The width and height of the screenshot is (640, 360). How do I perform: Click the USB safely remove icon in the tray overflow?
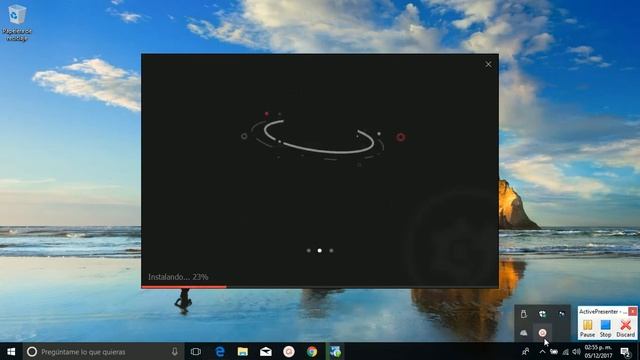(524, 314)
